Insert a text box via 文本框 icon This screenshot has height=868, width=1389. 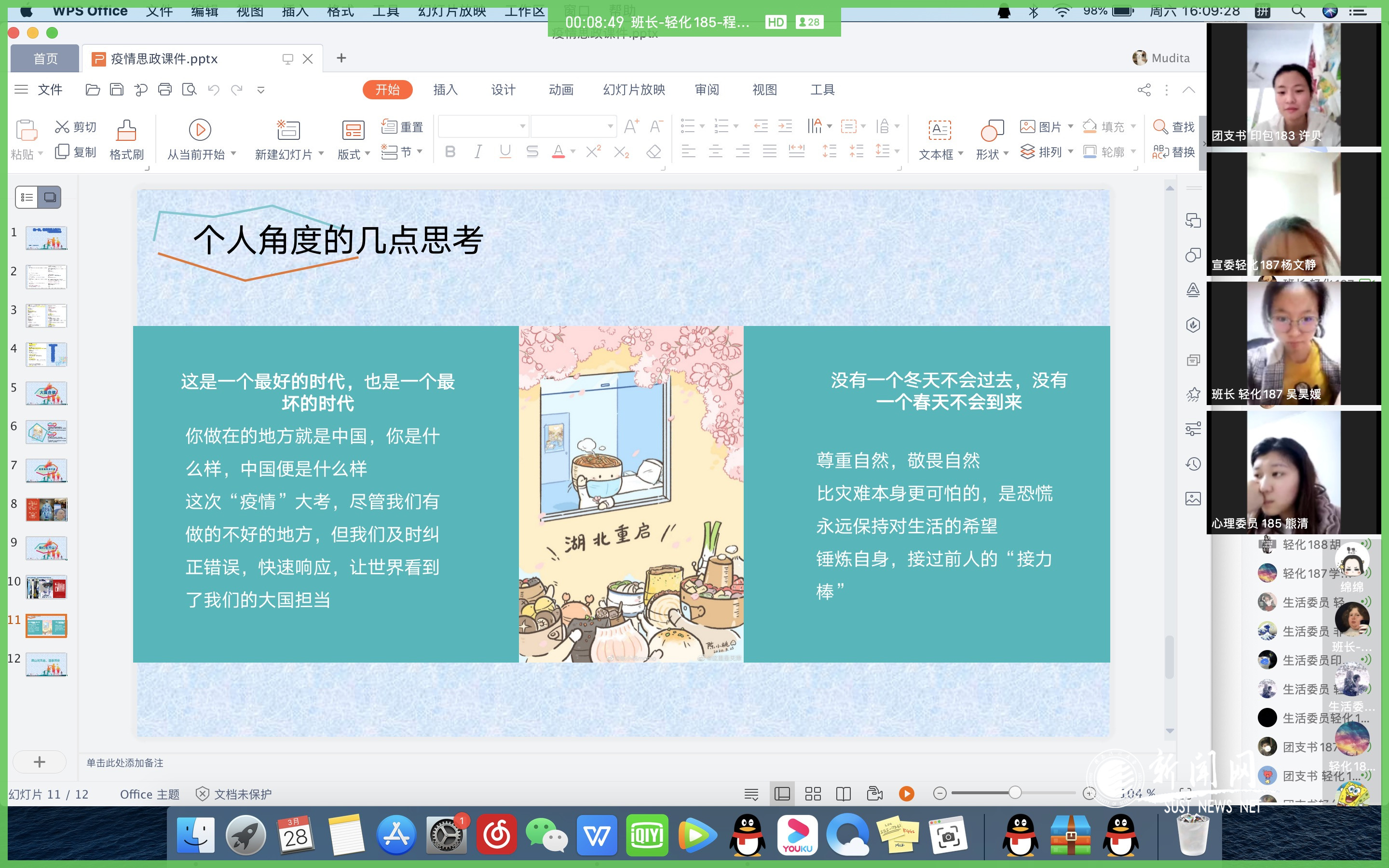pyautogui.click(x=940, y=131)
